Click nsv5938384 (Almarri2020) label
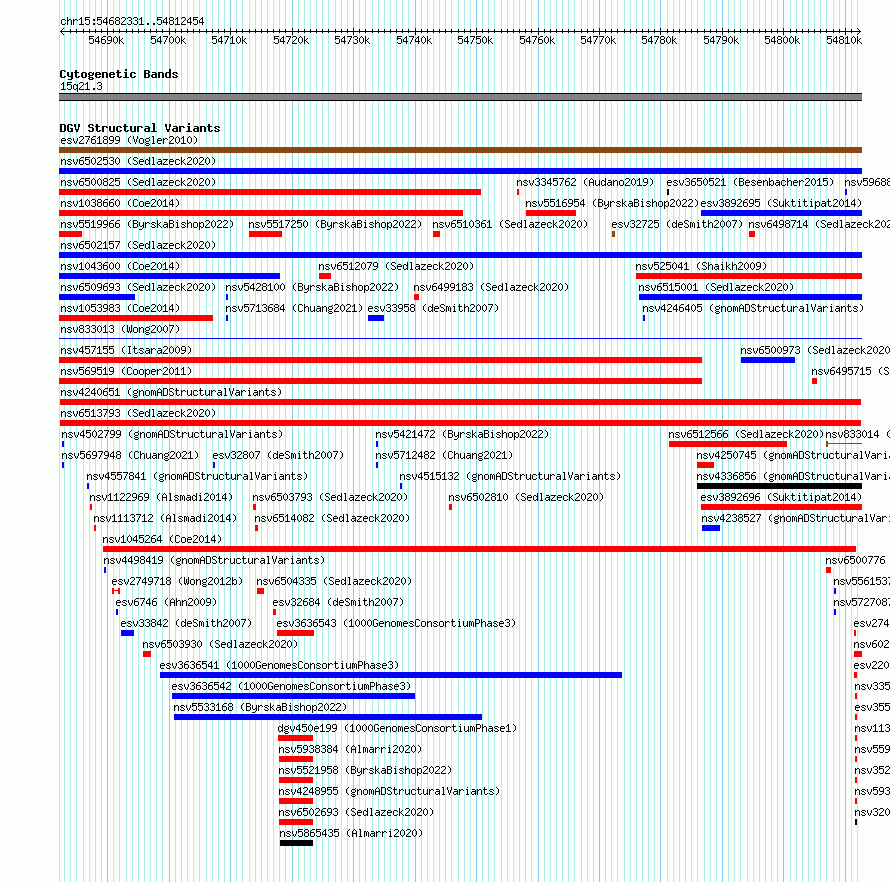The image size is (890, 882). (350, 749)
